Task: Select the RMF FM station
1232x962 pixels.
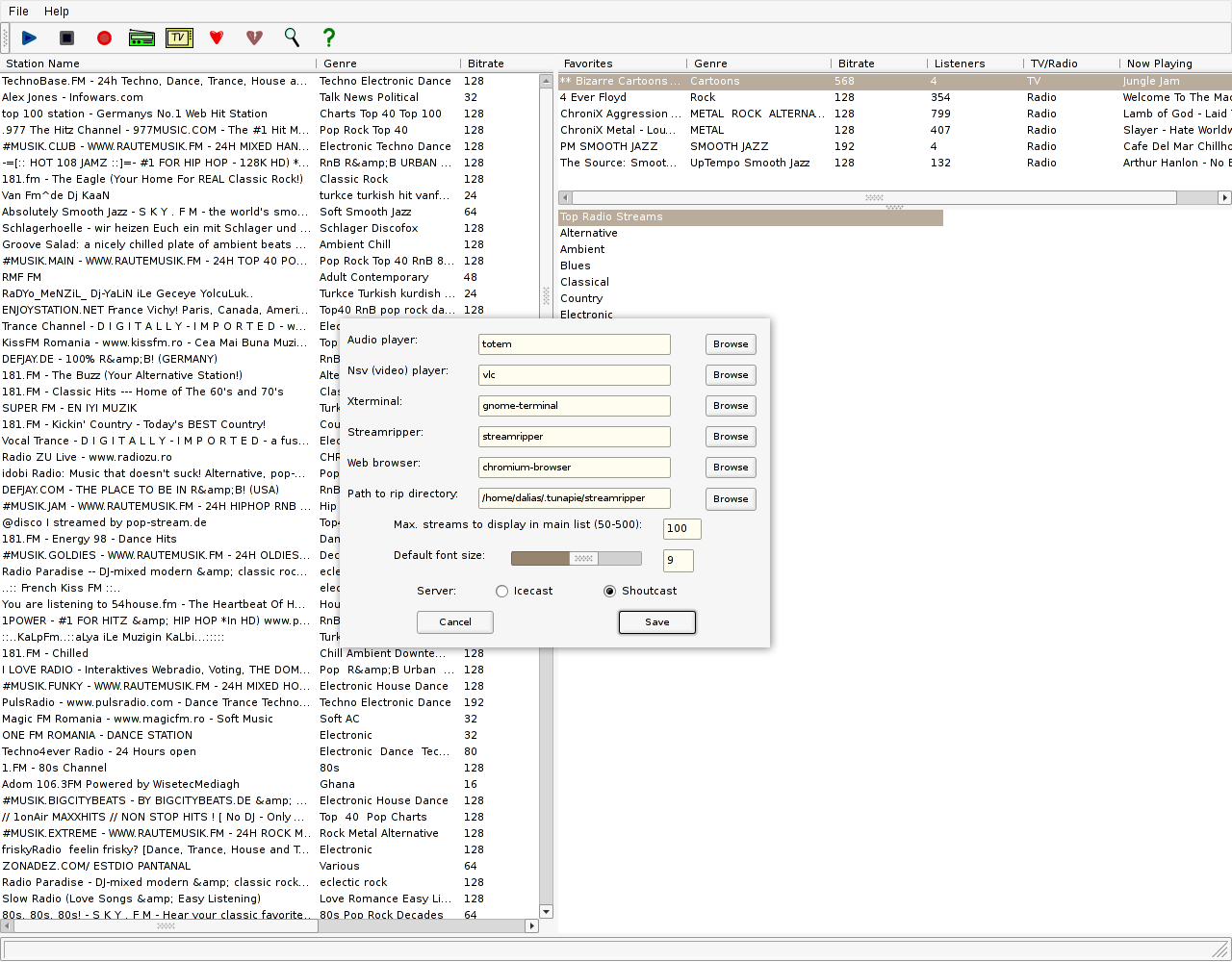Action: point(269,278)
